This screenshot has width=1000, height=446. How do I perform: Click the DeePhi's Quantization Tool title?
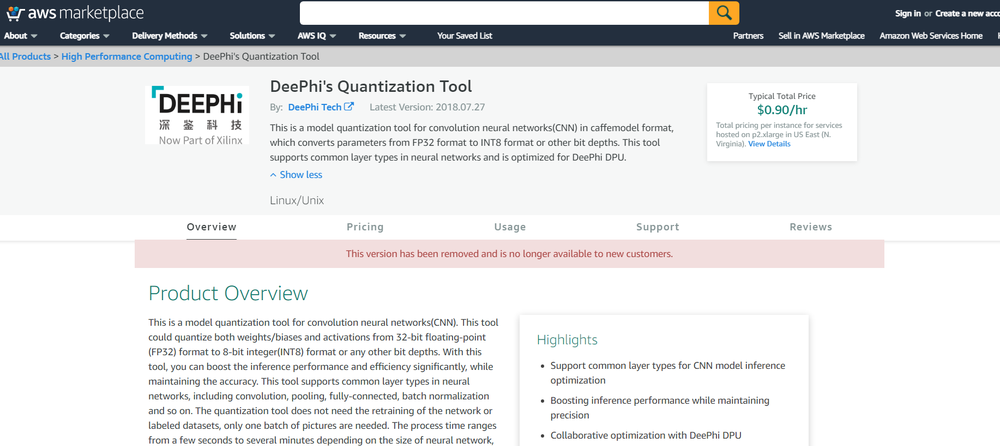[x=371, y=86]
